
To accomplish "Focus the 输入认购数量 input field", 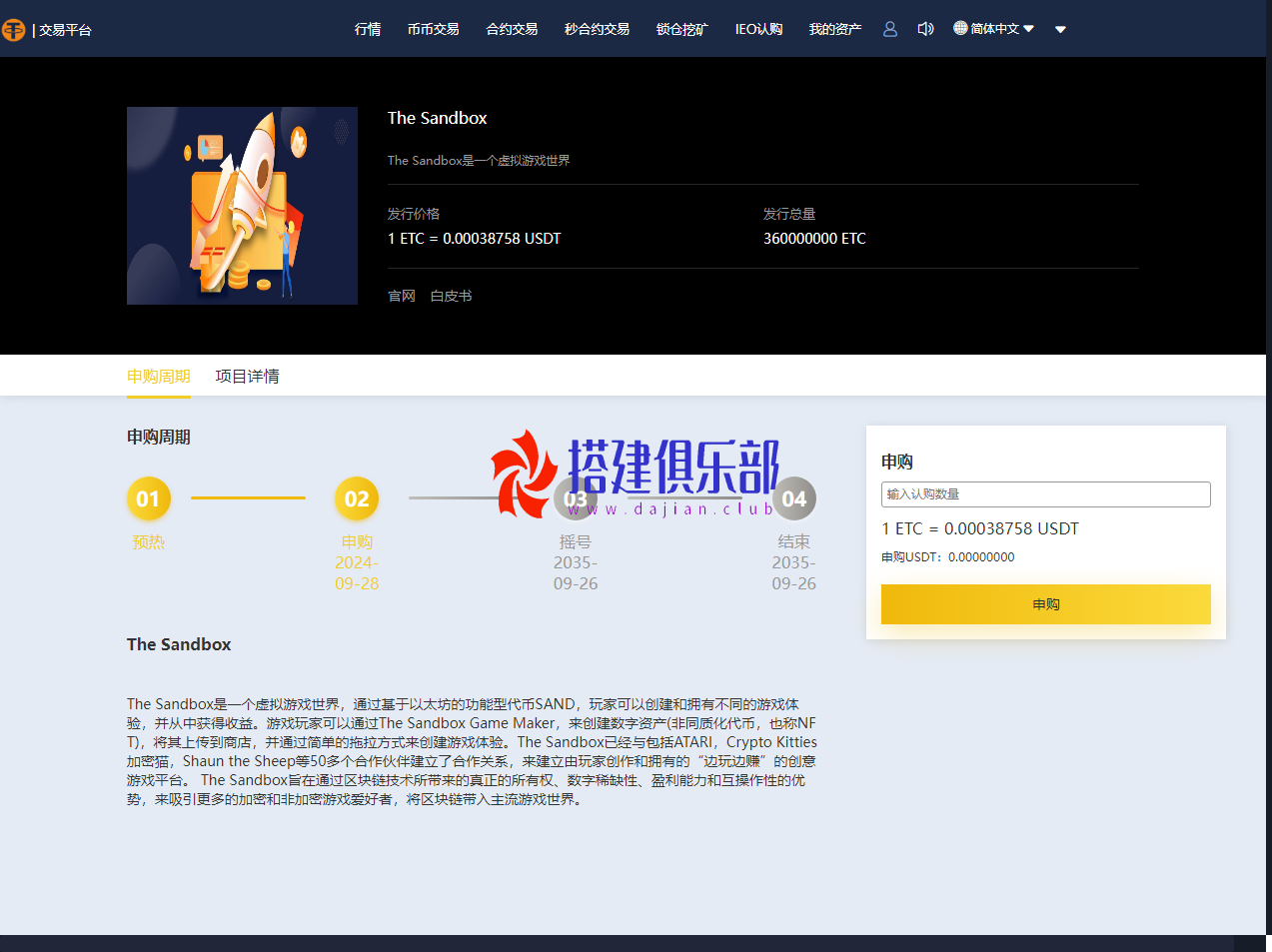I will (x=1045, y=494).
